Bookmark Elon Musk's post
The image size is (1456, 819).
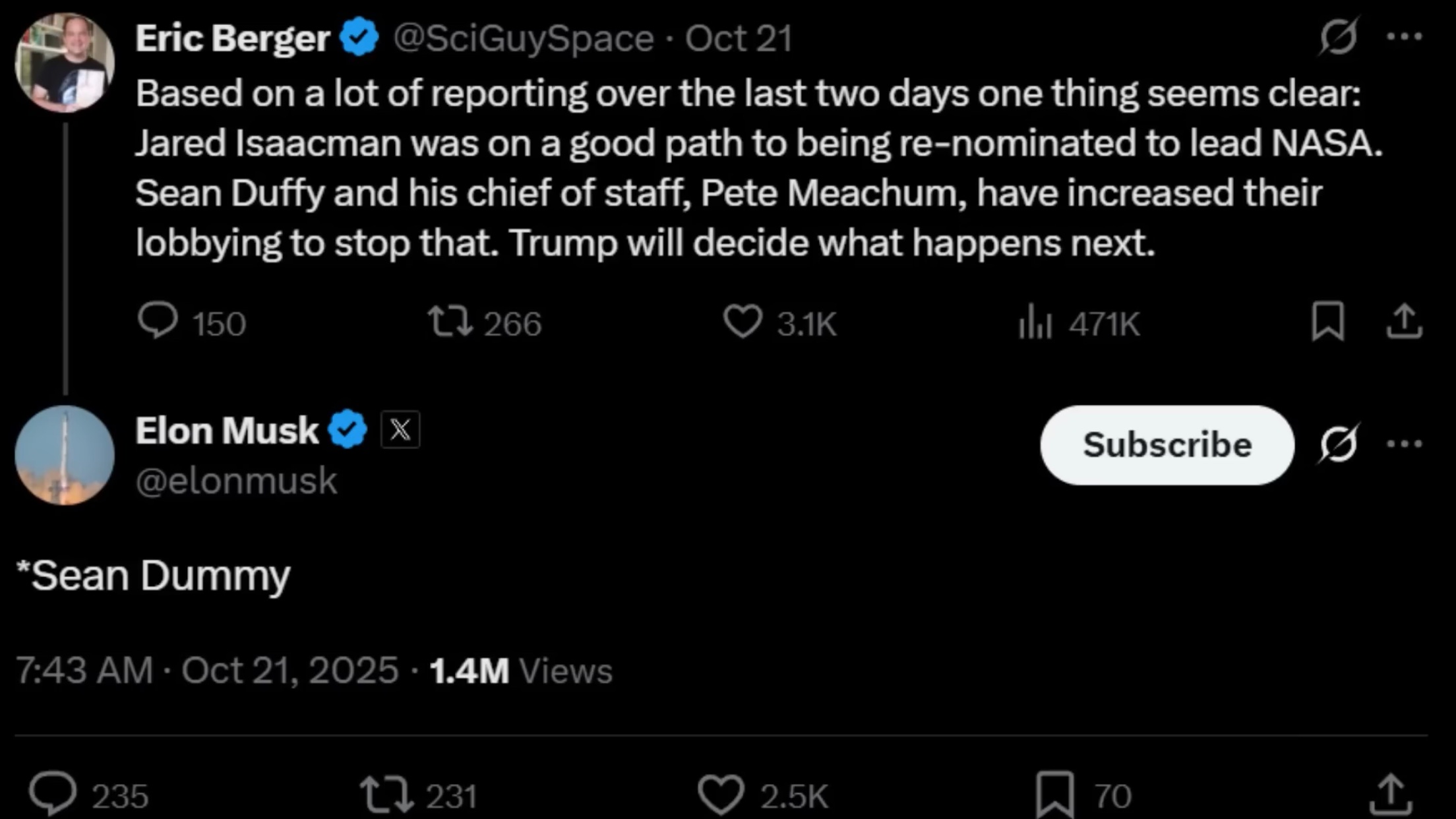tap(1054, 795)
